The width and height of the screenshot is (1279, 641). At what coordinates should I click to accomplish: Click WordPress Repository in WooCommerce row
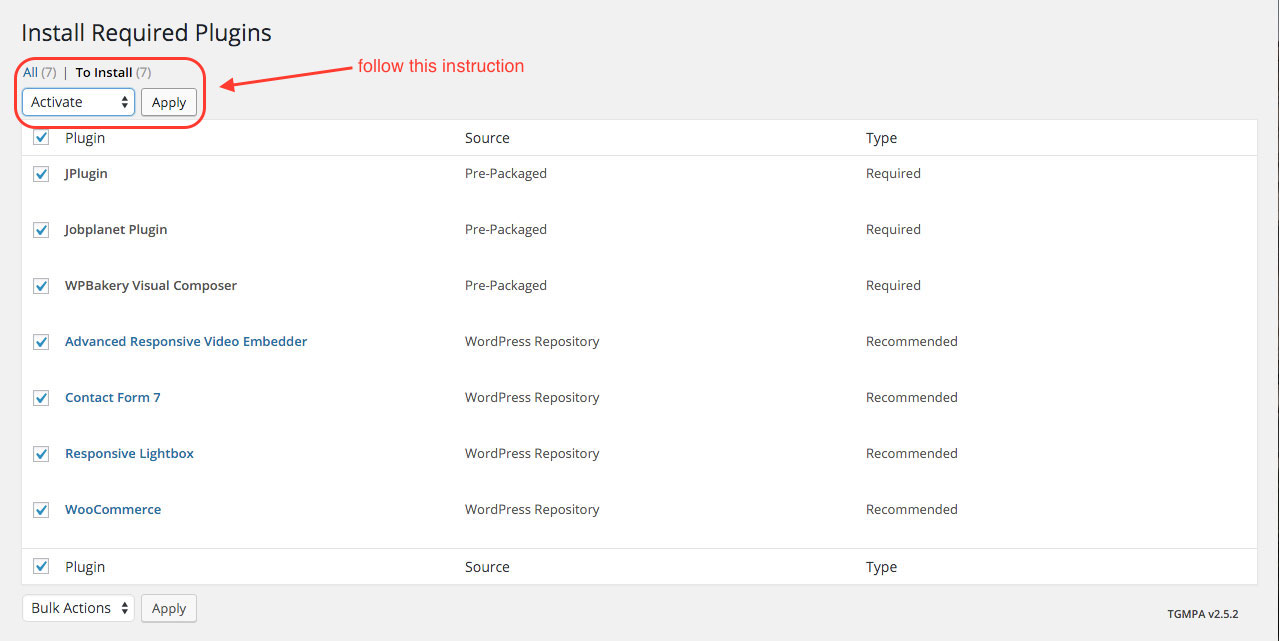point(532,509)
